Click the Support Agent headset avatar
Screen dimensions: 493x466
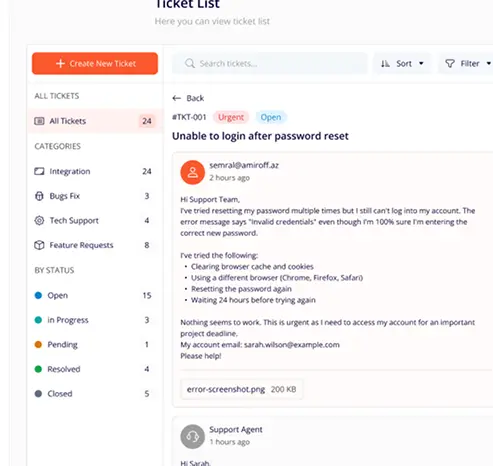(x=192, y=436)
